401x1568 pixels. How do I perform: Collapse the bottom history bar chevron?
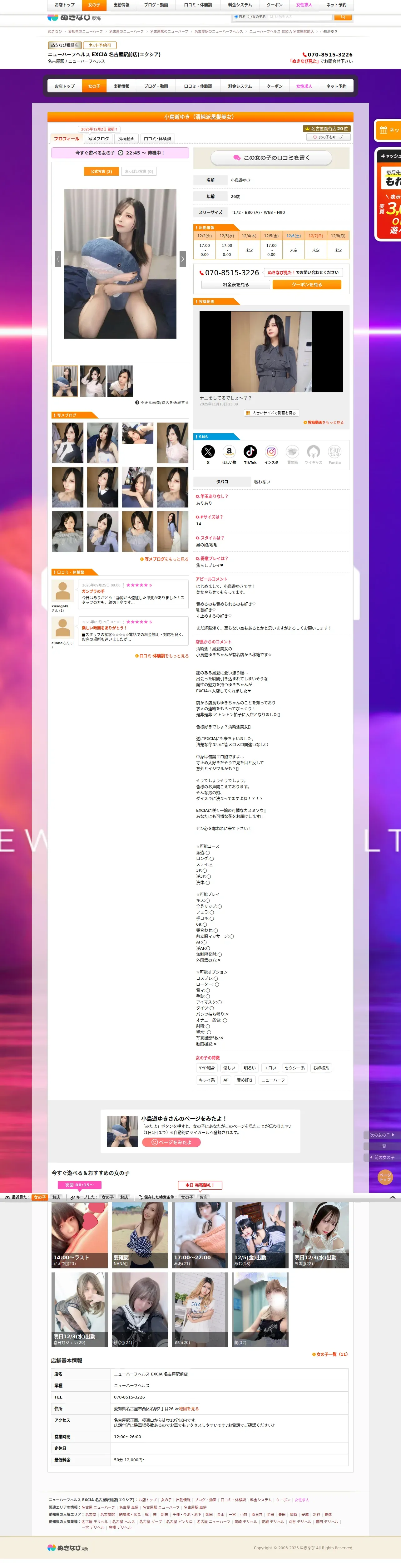[393, 1197]
